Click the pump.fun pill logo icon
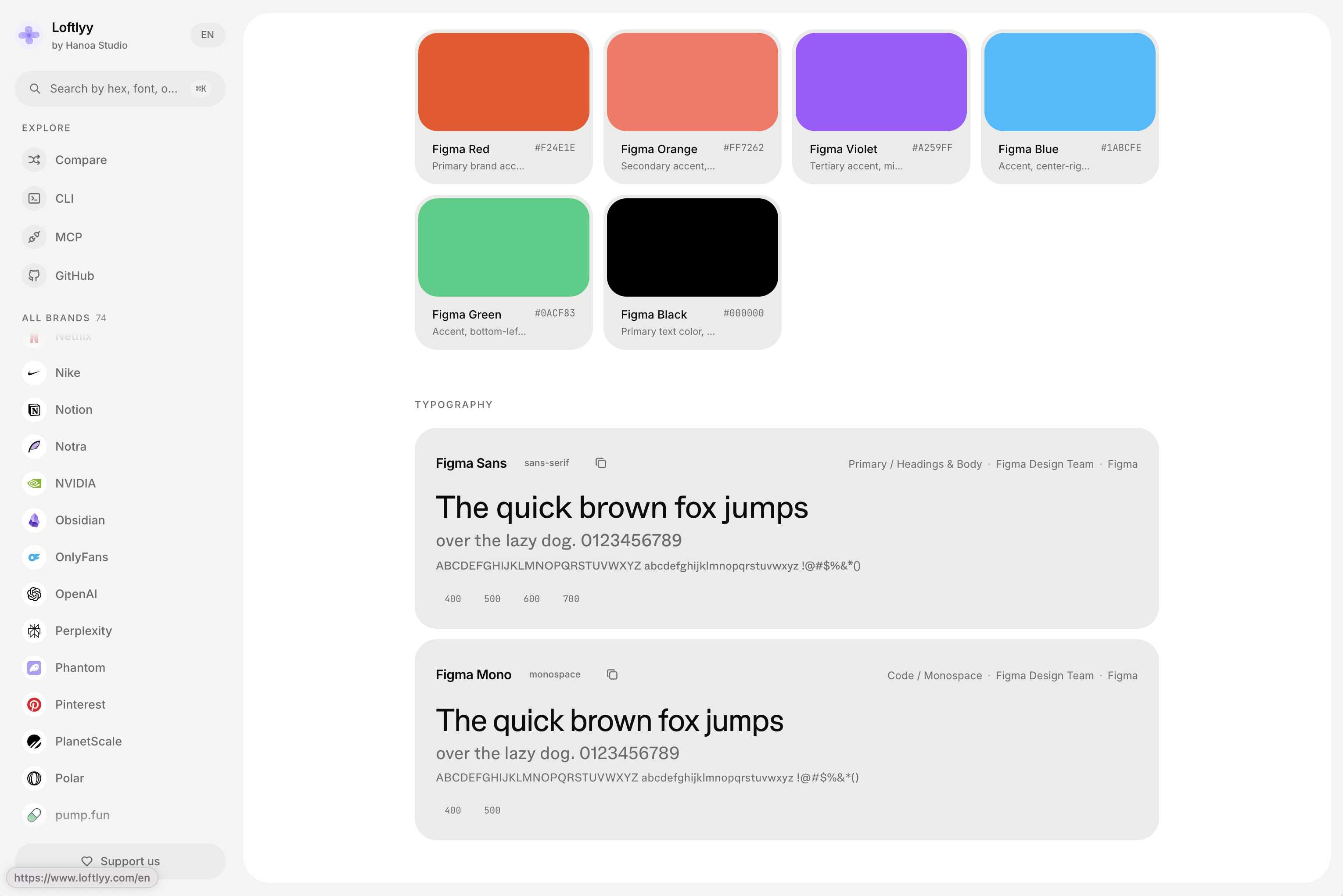1343x896 pixels. [34, 815]
